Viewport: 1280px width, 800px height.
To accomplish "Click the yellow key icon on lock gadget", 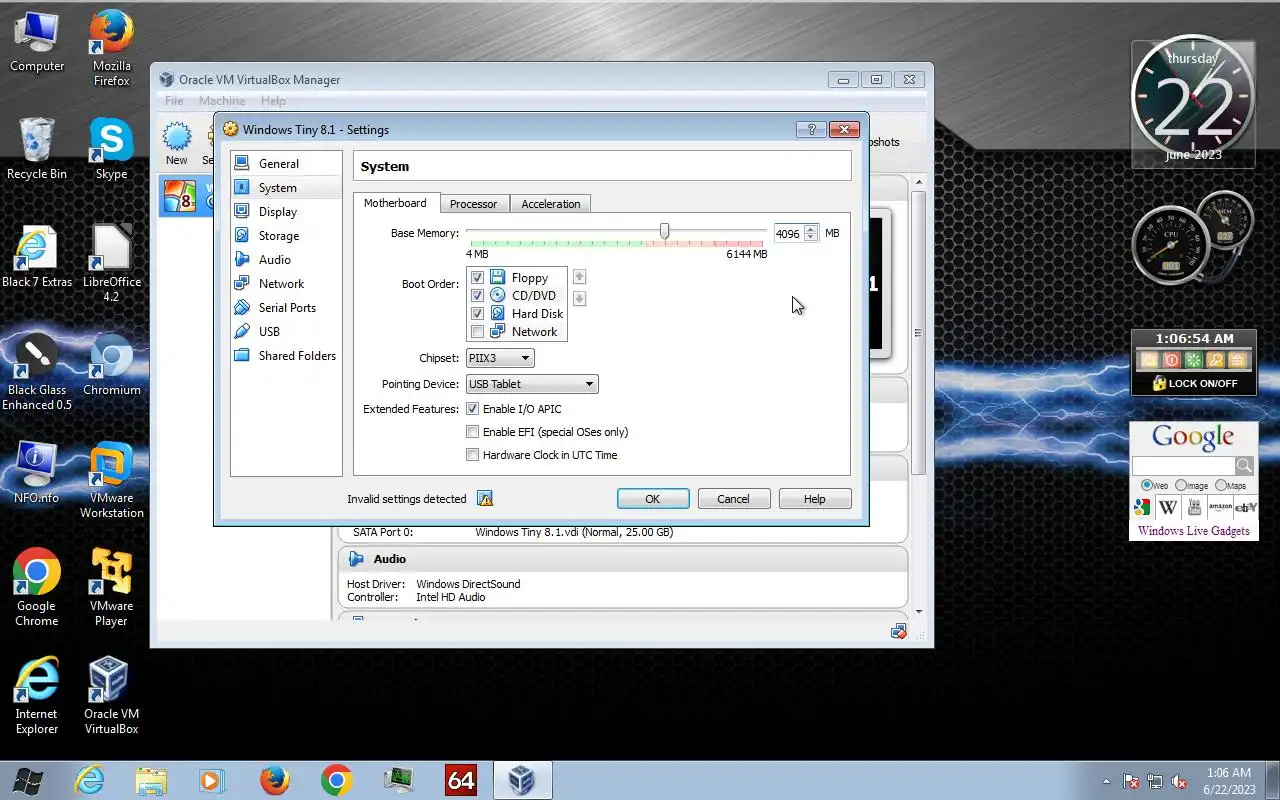I will coord(1215,360).
